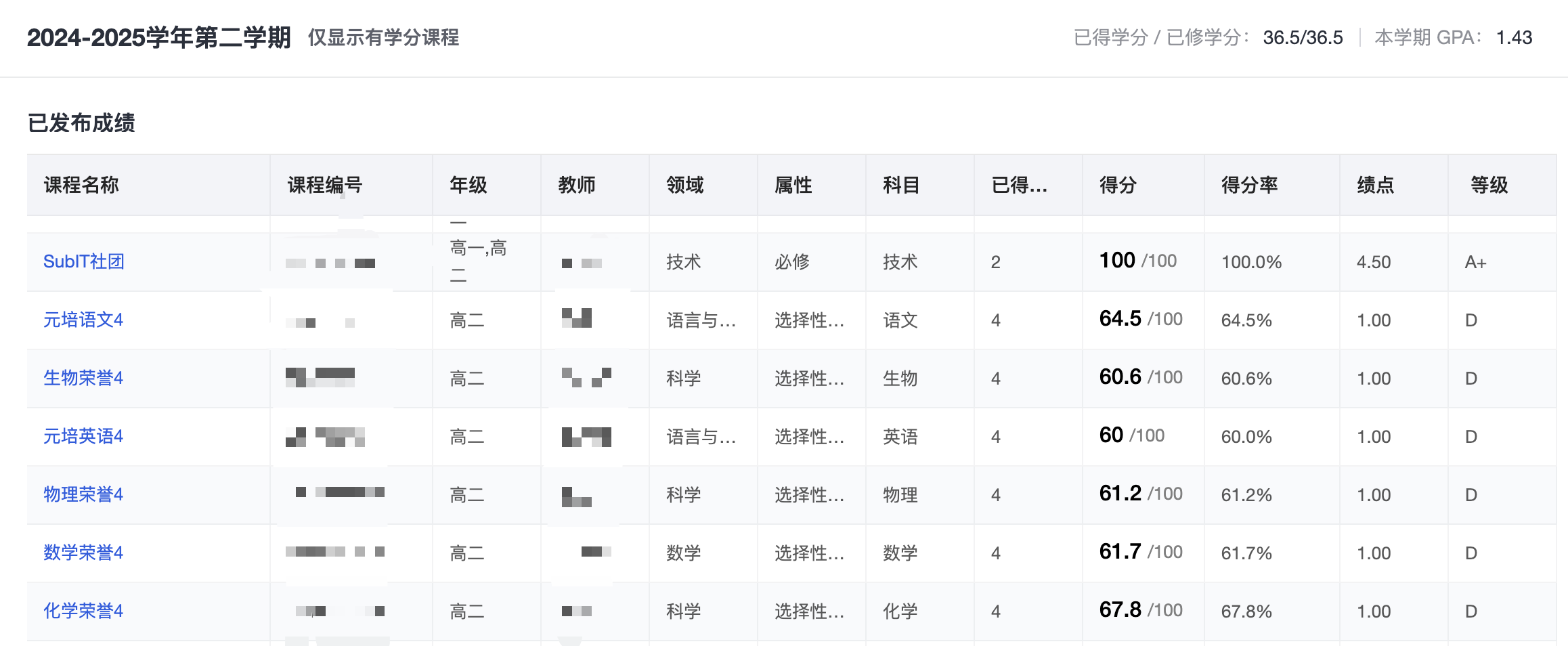Open the 生物荣誉4 course link

click(83, 378)
